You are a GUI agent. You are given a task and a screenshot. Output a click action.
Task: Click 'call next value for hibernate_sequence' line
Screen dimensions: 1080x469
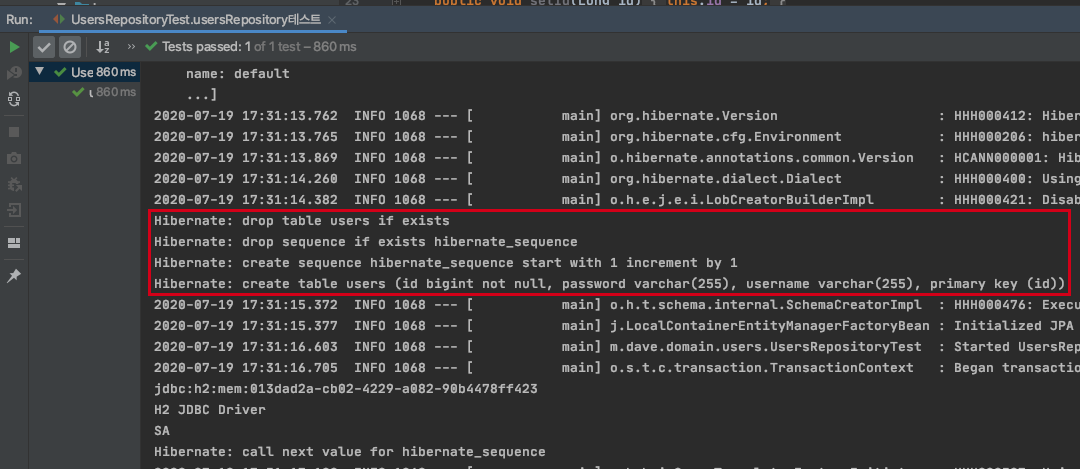point(350,452)
